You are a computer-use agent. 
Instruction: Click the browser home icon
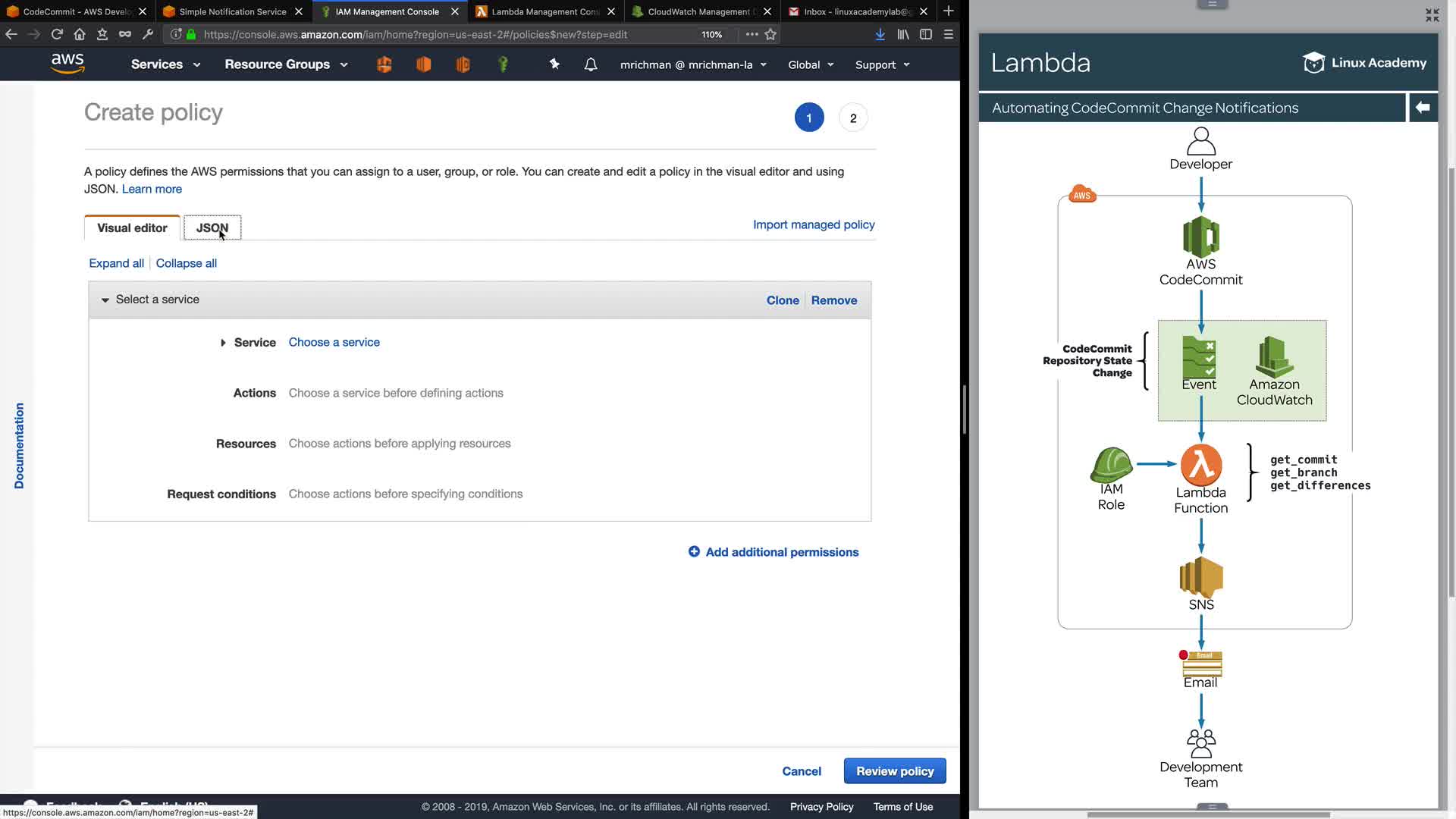coord(80,34)
